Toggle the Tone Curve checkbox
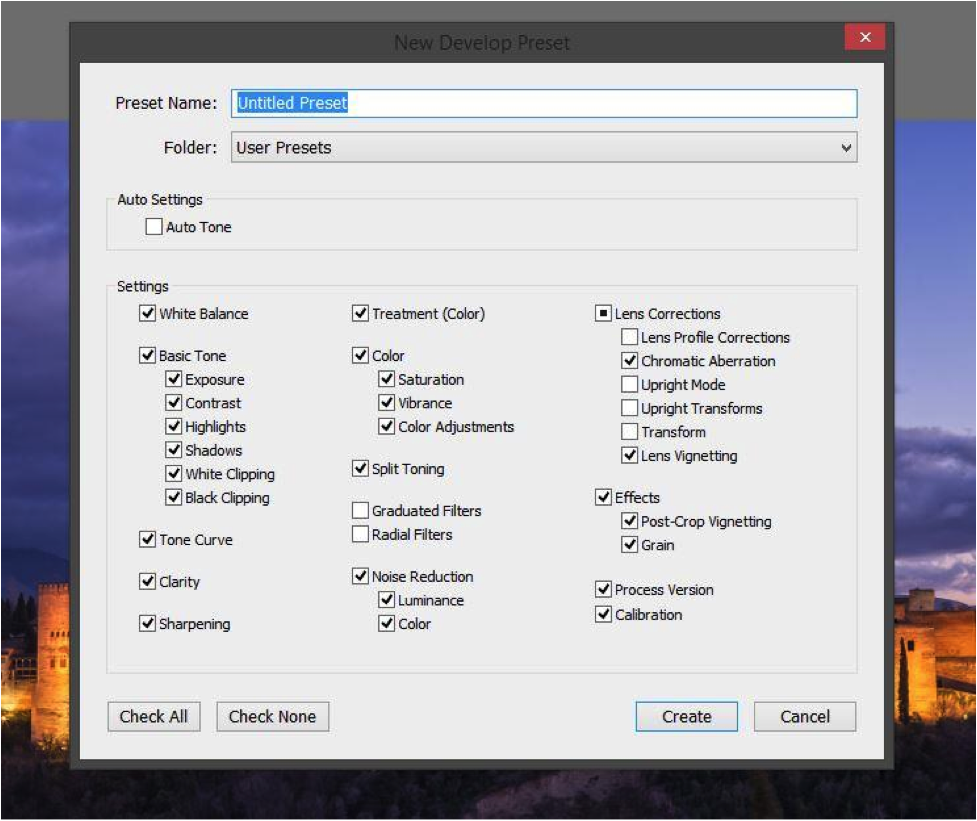This screenshot has height=821, width=977. (x=148, y=539)
